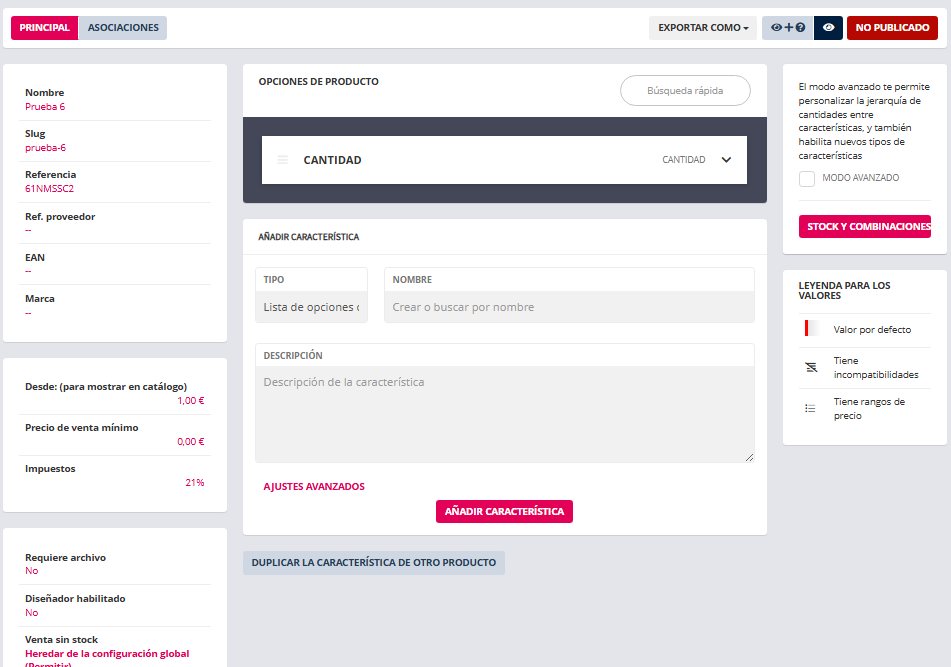Click the eye preview icon button

click(x=828, y=28)
